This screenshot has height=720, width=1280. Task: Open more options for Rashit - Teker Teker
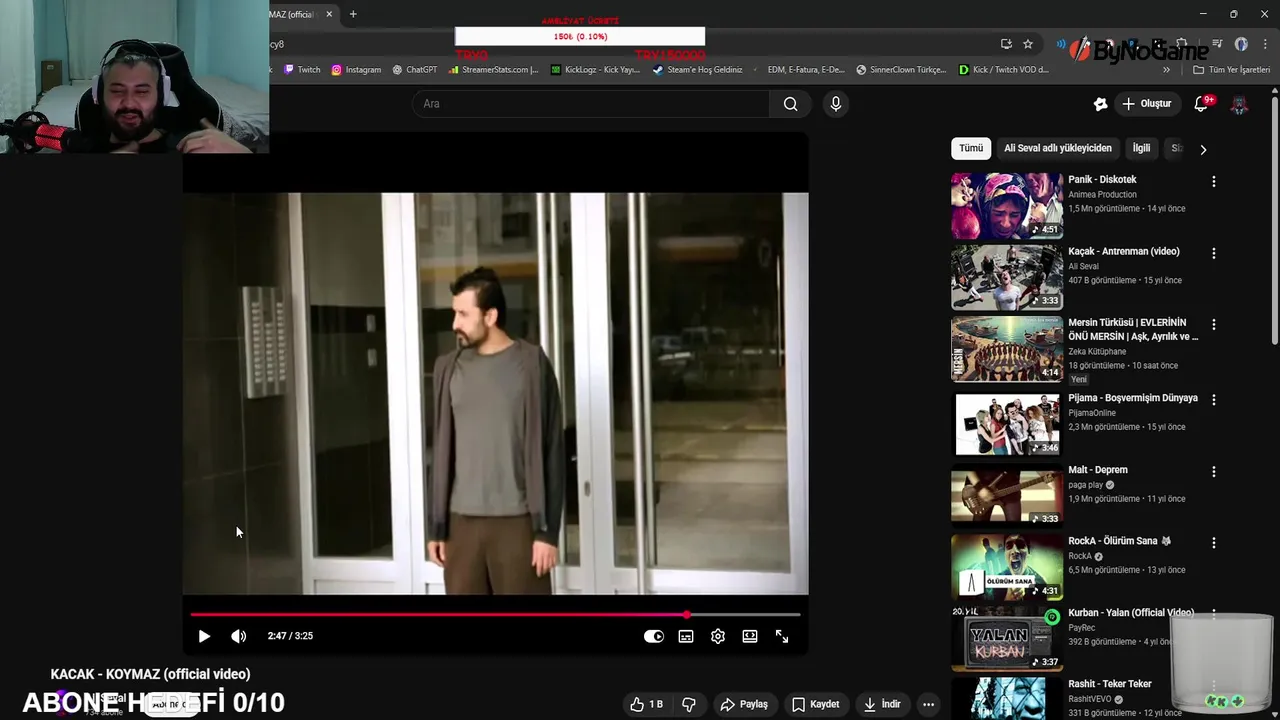(1214, 686)
